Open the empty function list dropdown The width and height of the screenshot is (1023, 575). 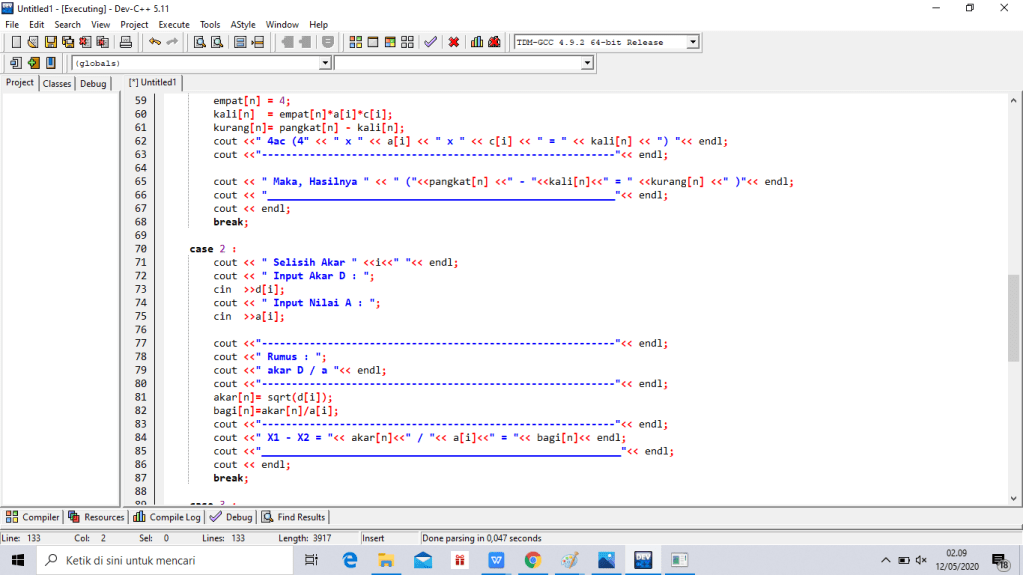587,63
